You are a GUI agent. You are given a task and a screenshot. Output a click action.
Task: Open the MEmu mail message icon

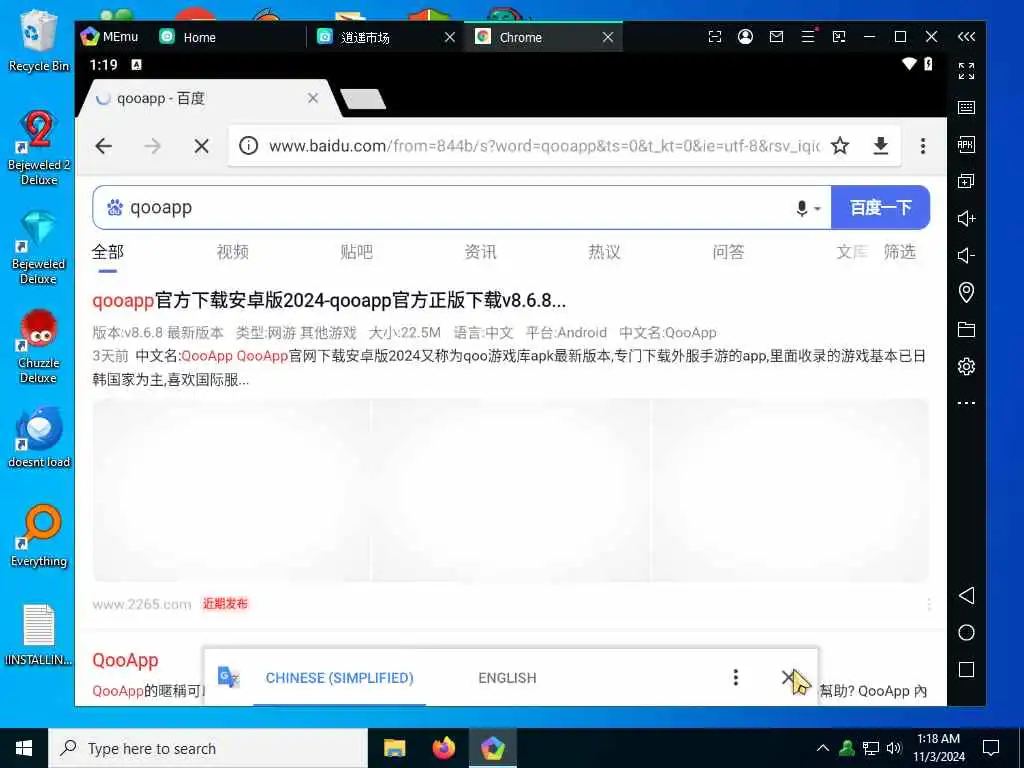click(776, 37)
